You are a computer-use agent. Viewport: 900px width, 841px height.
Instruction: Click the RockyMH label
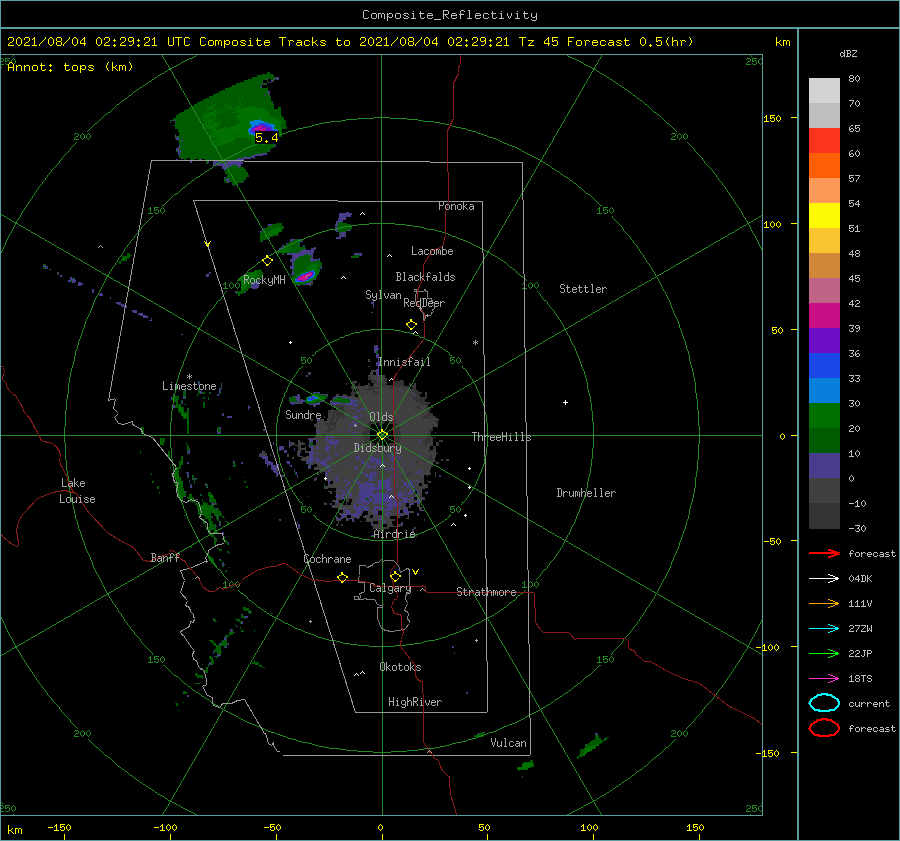264,280
